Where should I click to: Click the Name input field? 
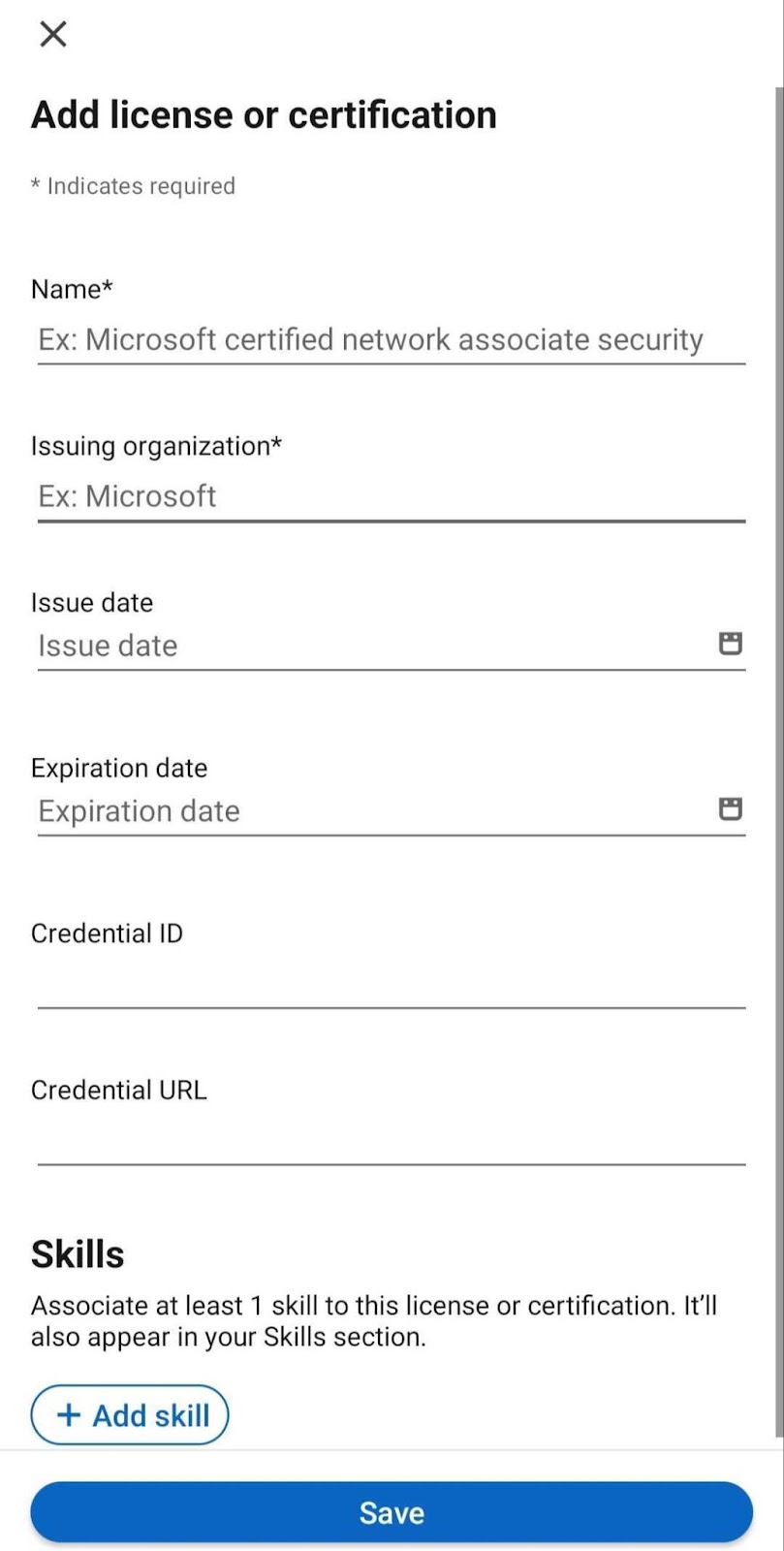coord(388,339)
